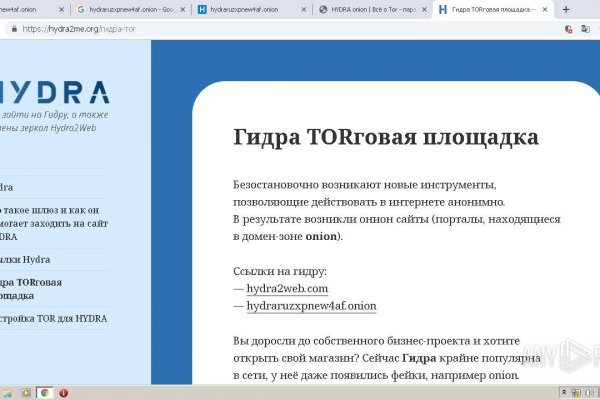Viewport: 600px width, 400px height.
Task: Click the red antivirus icon in the taskbar
Action: [64, 392]
